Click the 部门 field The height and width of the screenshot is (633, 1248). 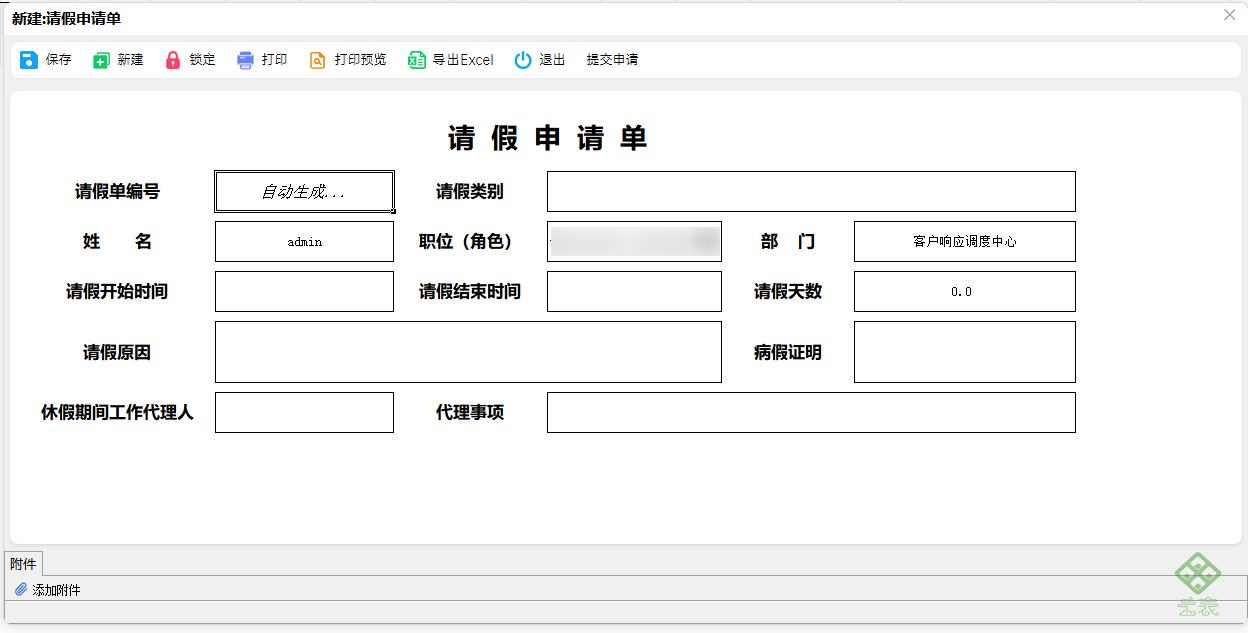tap(965, 241)
